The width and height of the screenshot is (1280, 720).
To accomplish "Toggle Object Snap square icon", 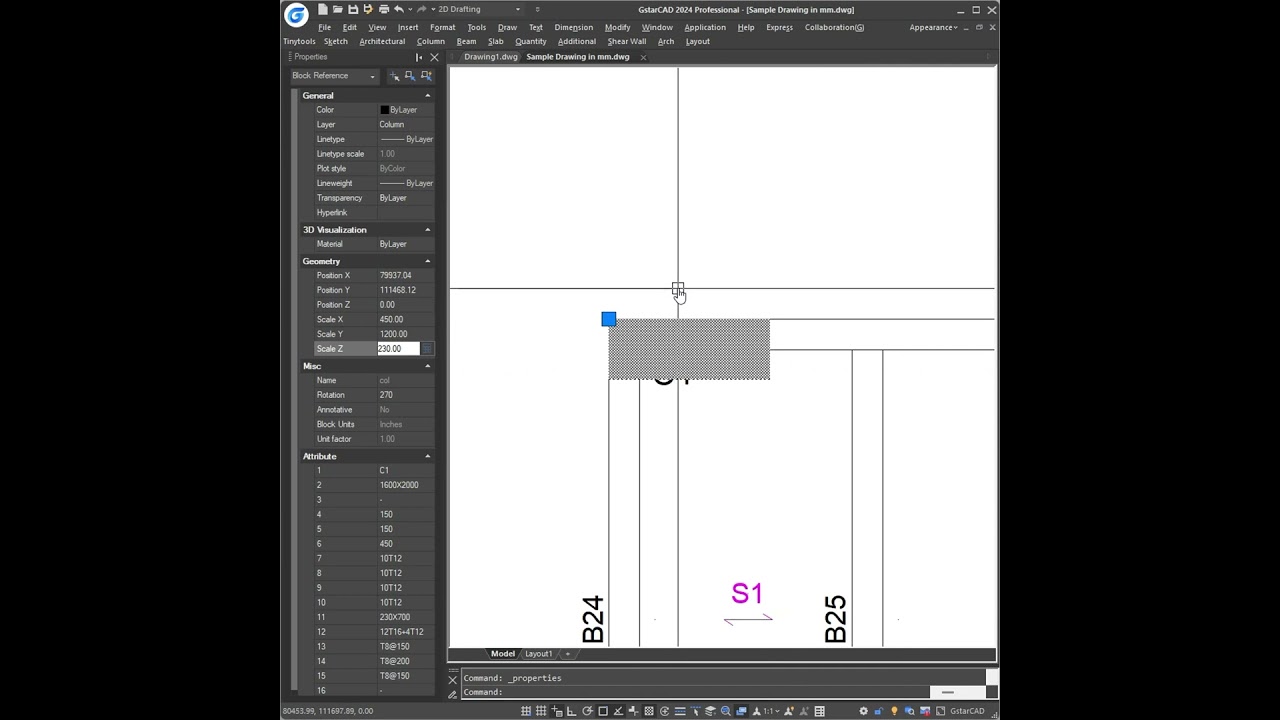I will (603, 711).
